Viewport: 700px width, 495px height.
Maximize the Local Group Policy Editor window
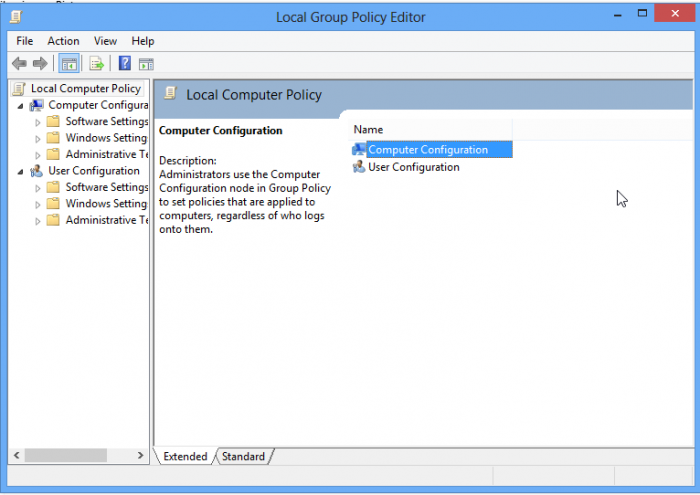(642, 13)
